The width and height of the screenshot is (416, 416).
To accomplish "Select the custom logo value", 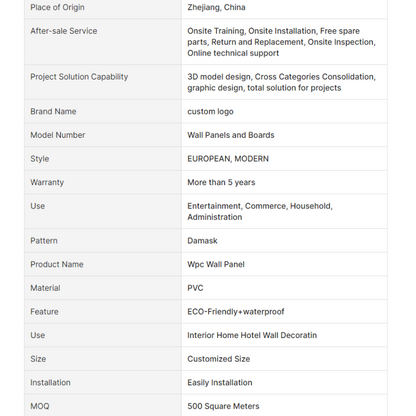I will 210,112.
